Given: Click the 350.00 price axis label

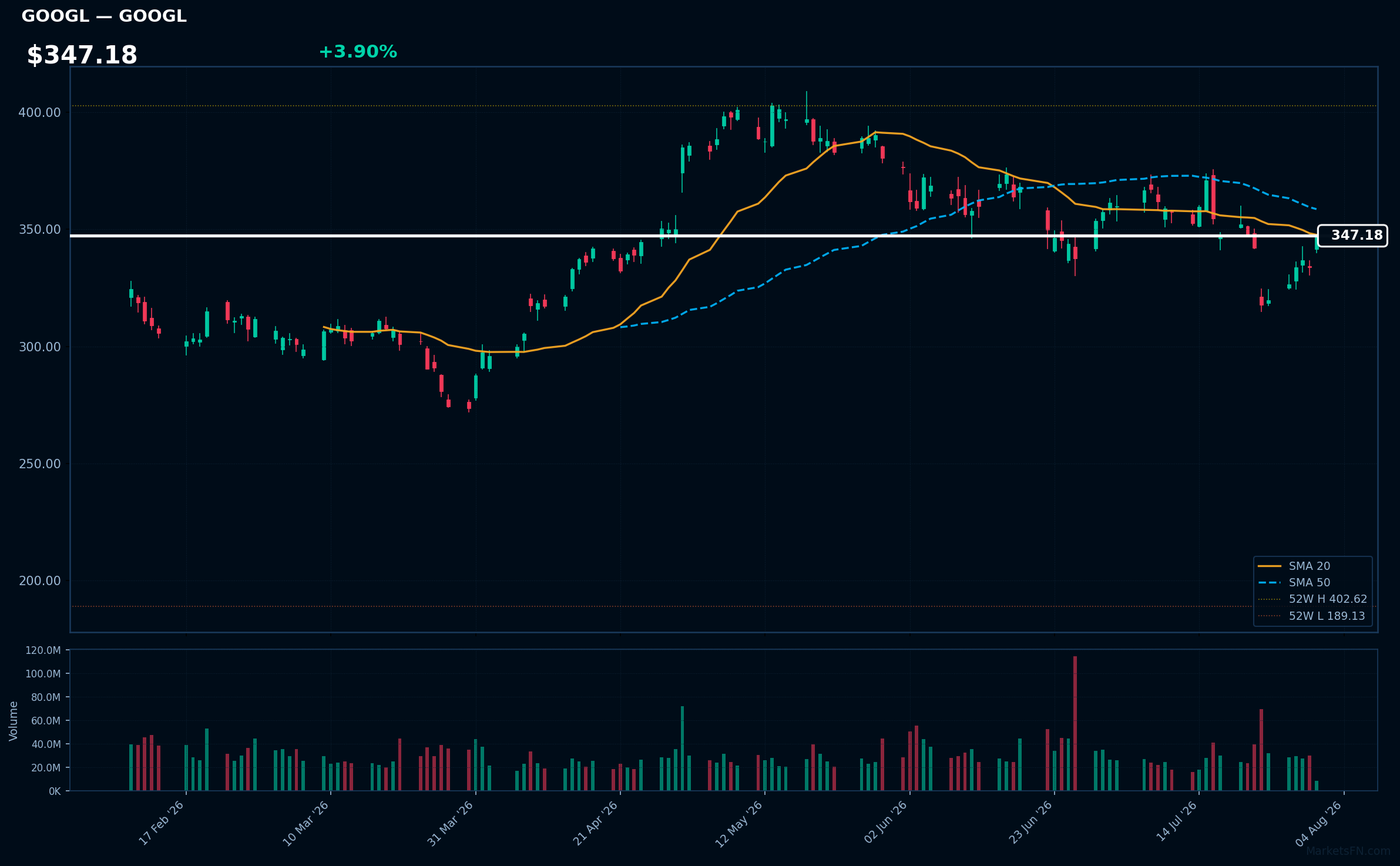Looking at the screenshot, I should point(39,229).
